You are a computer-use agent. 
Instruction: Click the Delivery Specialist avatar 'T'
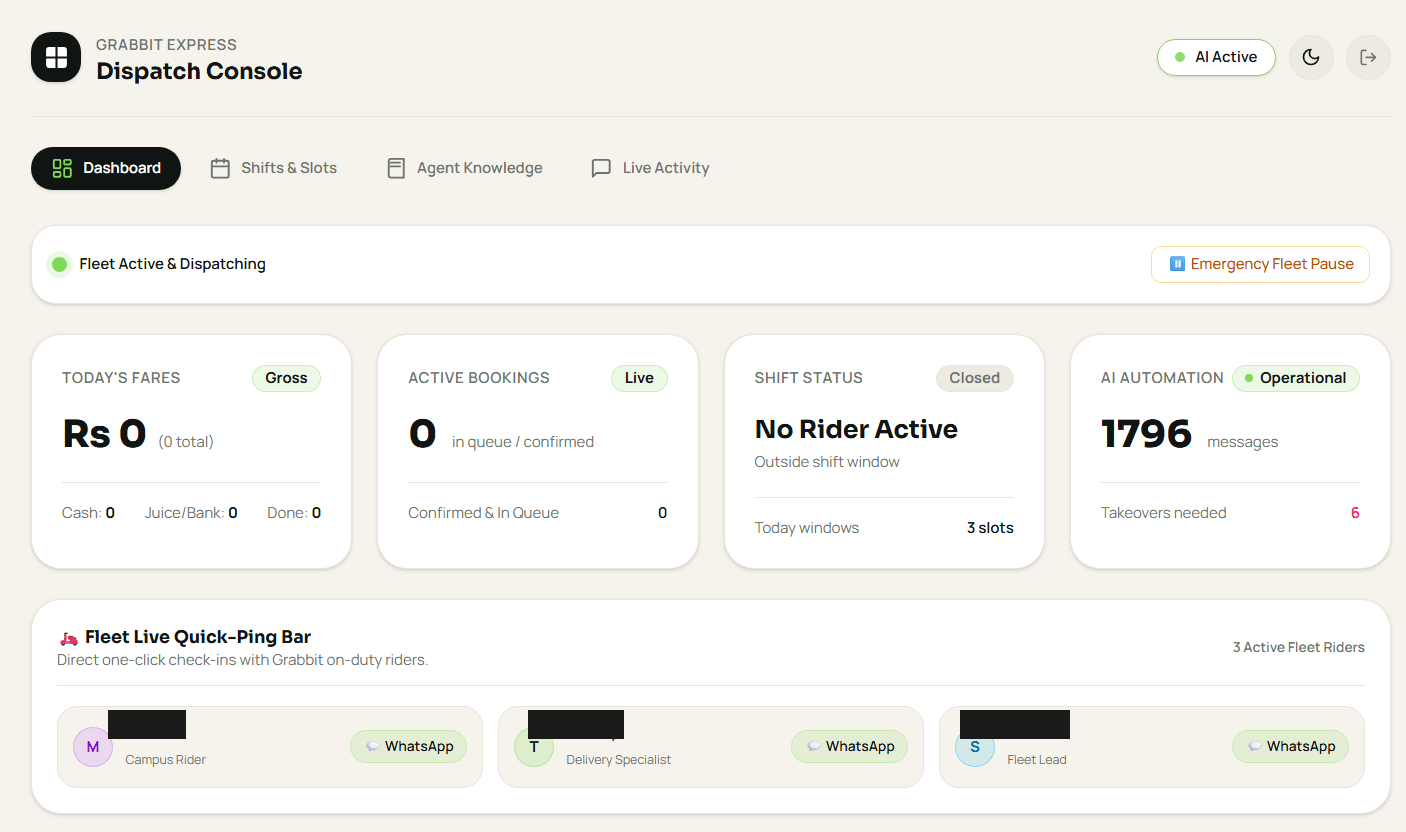pos(534,747)
